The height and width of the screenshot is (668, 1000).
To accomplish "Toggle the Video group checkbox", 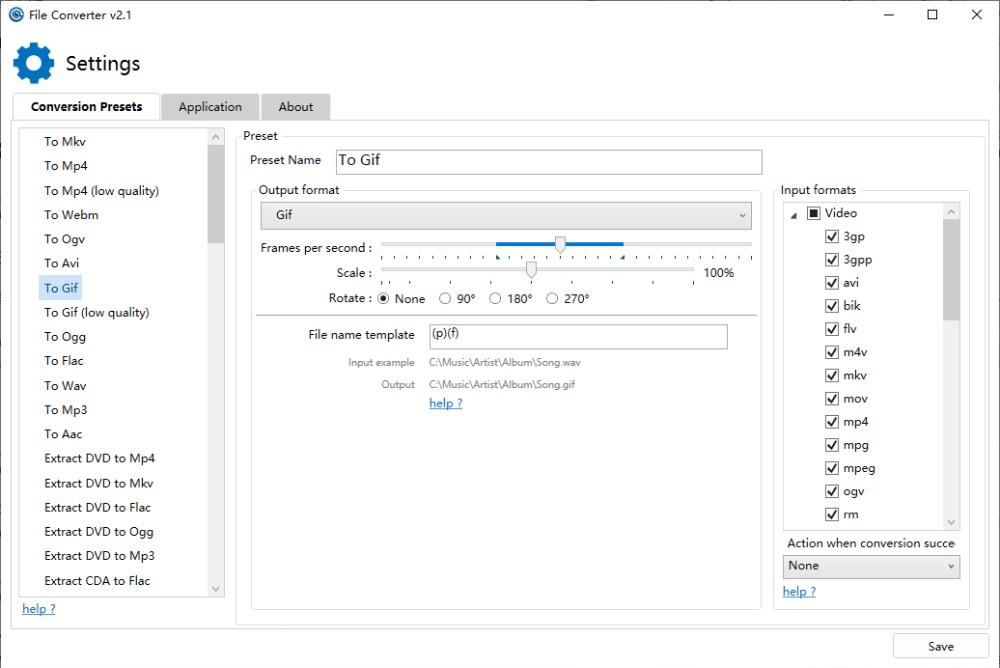I will pos(813,213).
